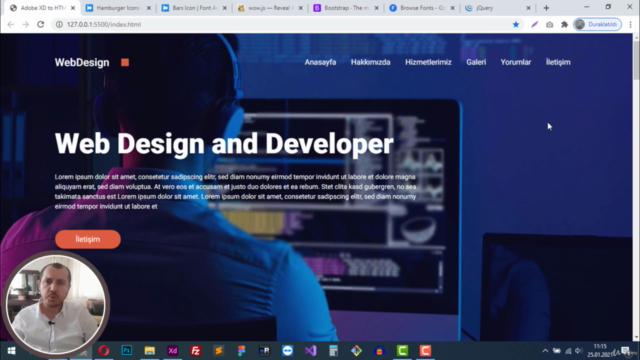
Task: Click the WebDesign logo text
Action: 82,62
